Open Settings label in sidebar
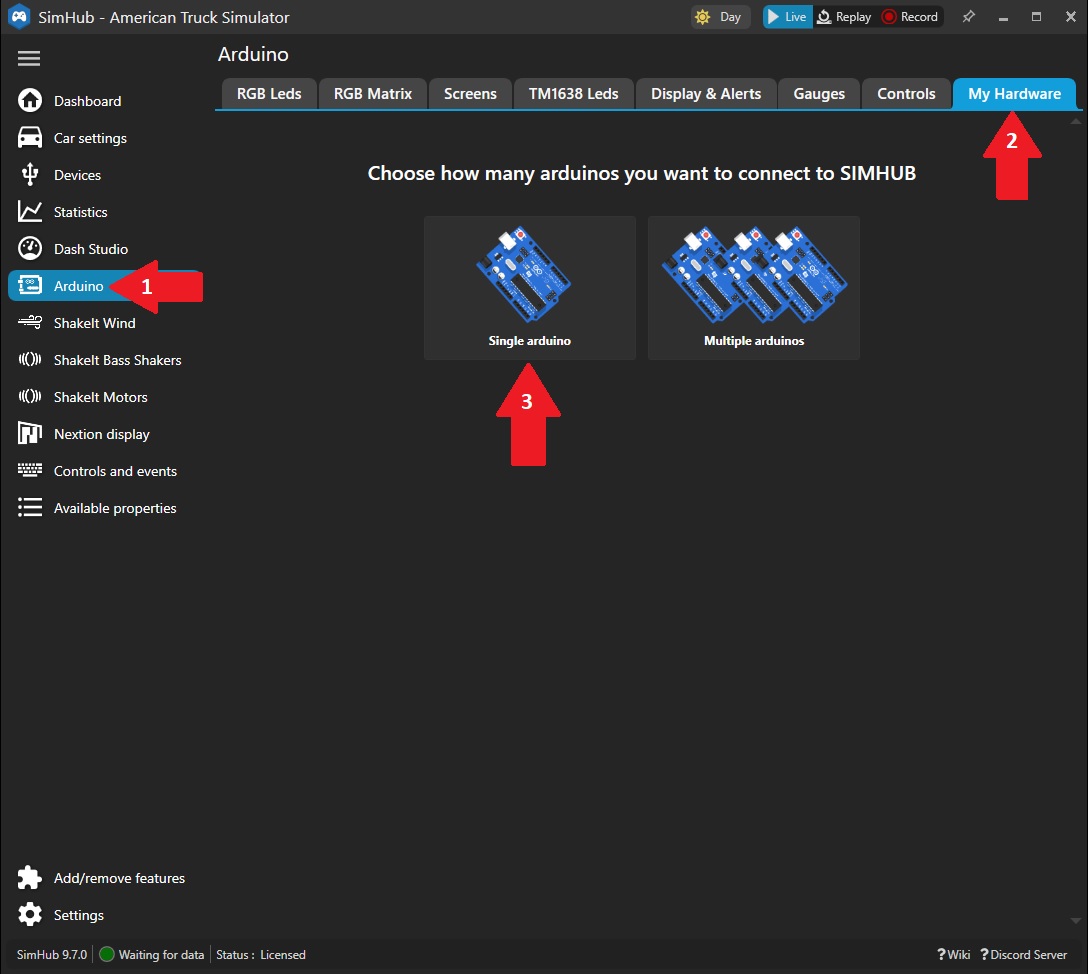1088x974 pixels. click(x=78, y=915)
